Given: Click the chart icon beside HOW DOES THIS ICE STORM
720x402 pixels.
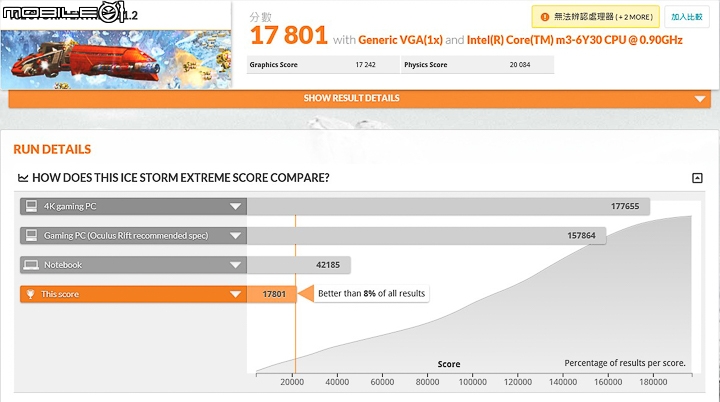Looking at the screenshot, I should click(x=23, y=178).
